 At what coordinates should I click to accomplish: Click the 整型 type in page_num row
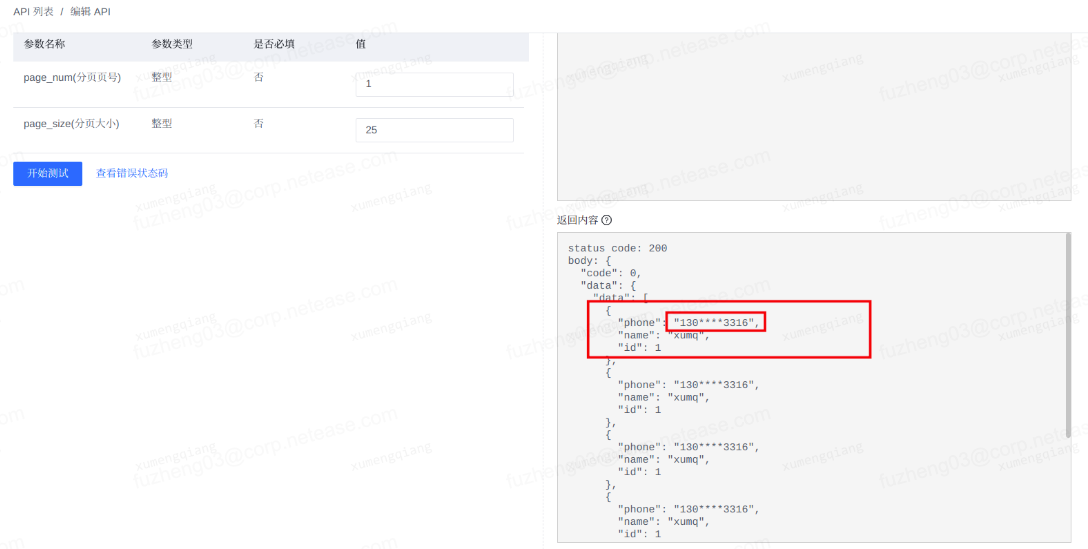tap(162, 78)
